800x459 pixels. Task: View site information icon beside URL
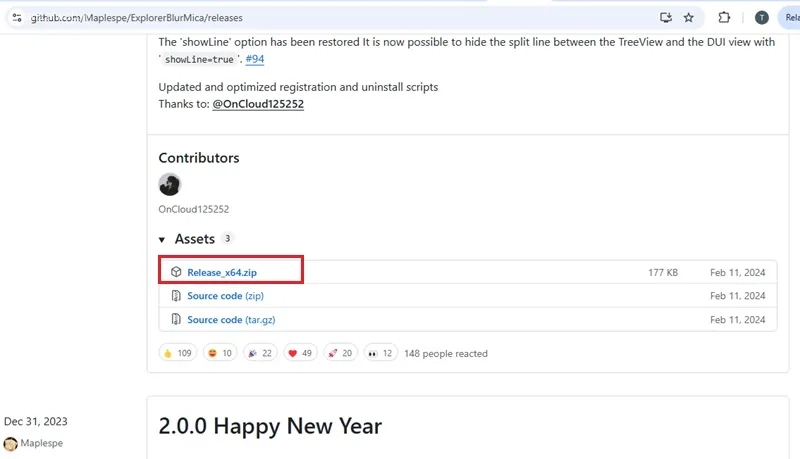coord(16,17)
